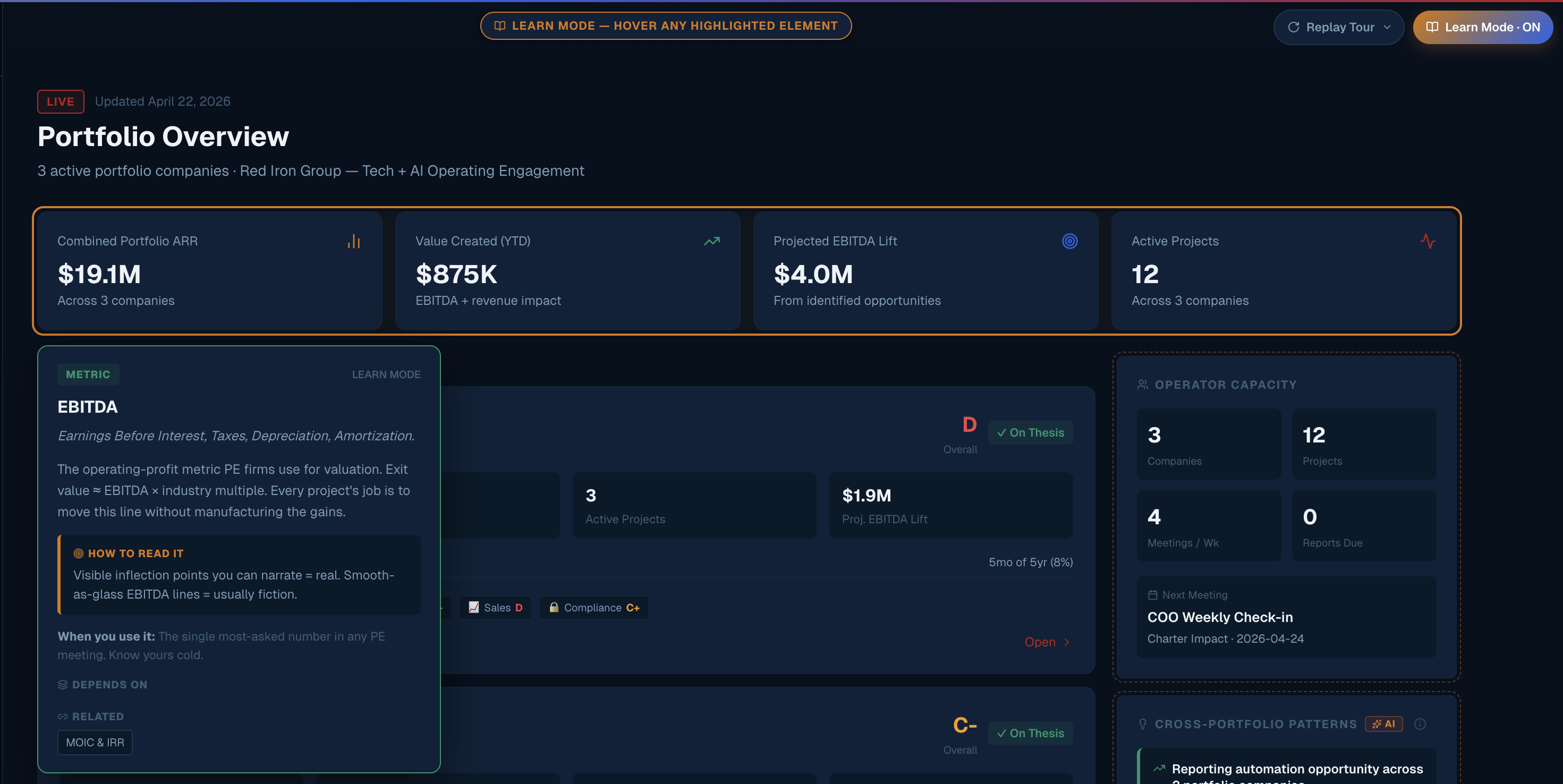Click the trending arrow icon on Value Created

click(x=712, y=242)
